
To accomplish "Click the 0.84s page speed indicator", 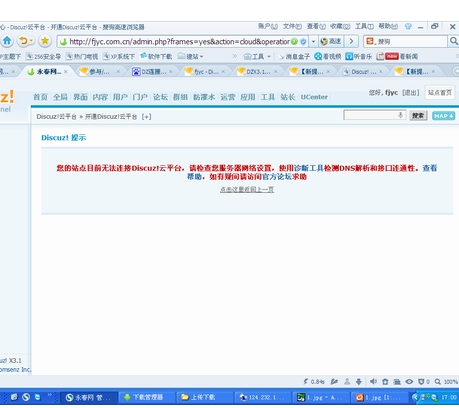I will 314,382.
